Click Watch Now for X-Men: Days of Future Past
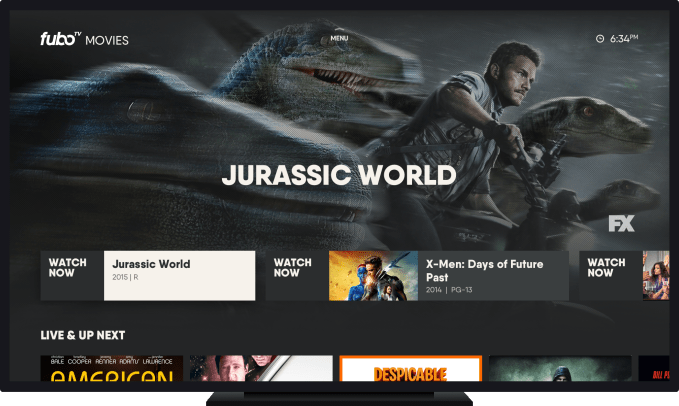The image size is (679, 406). point(297,276)
